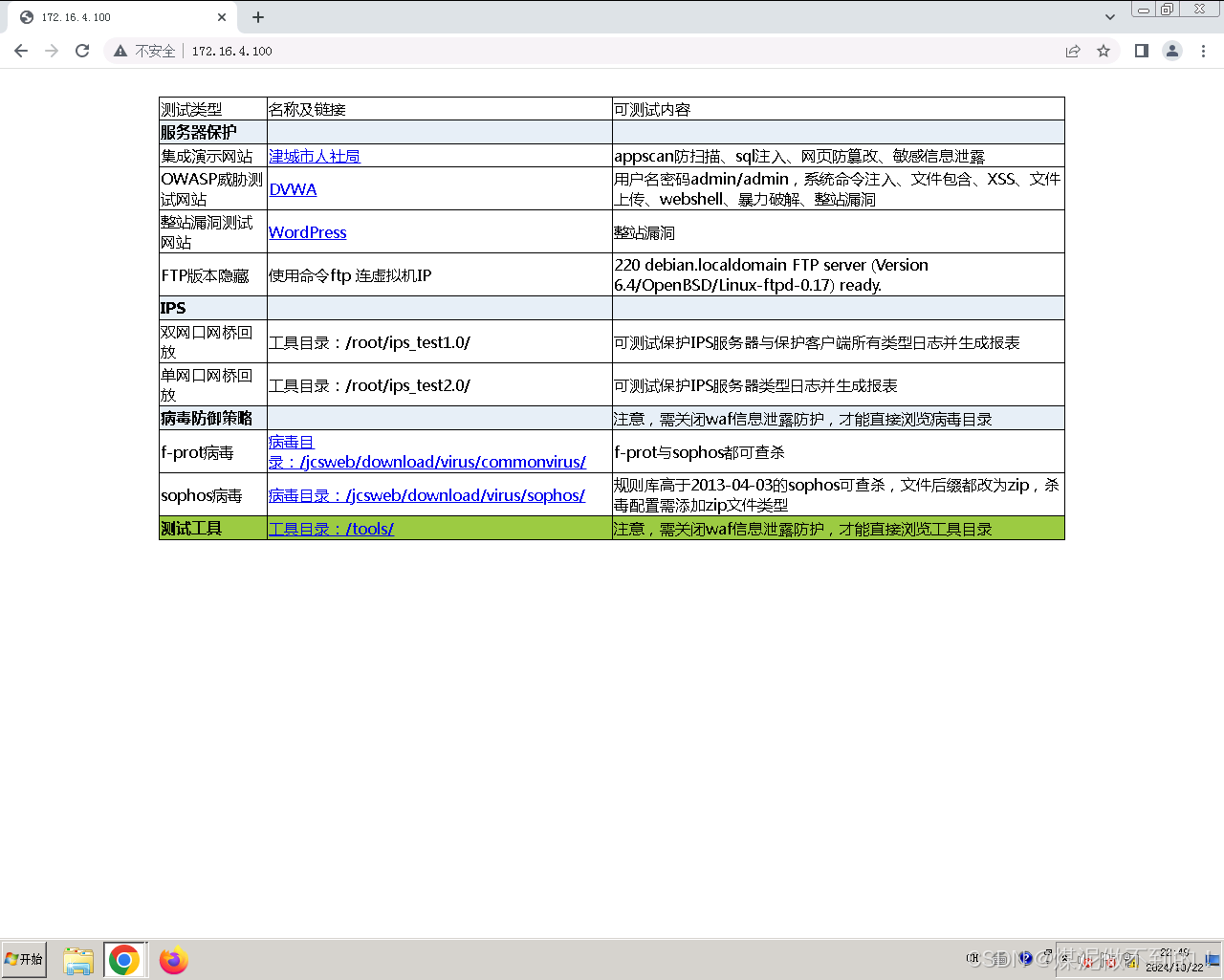Expand the tab search dropdown arrow
Viewport: 1224px width, 980px height.
point(1109,16)
